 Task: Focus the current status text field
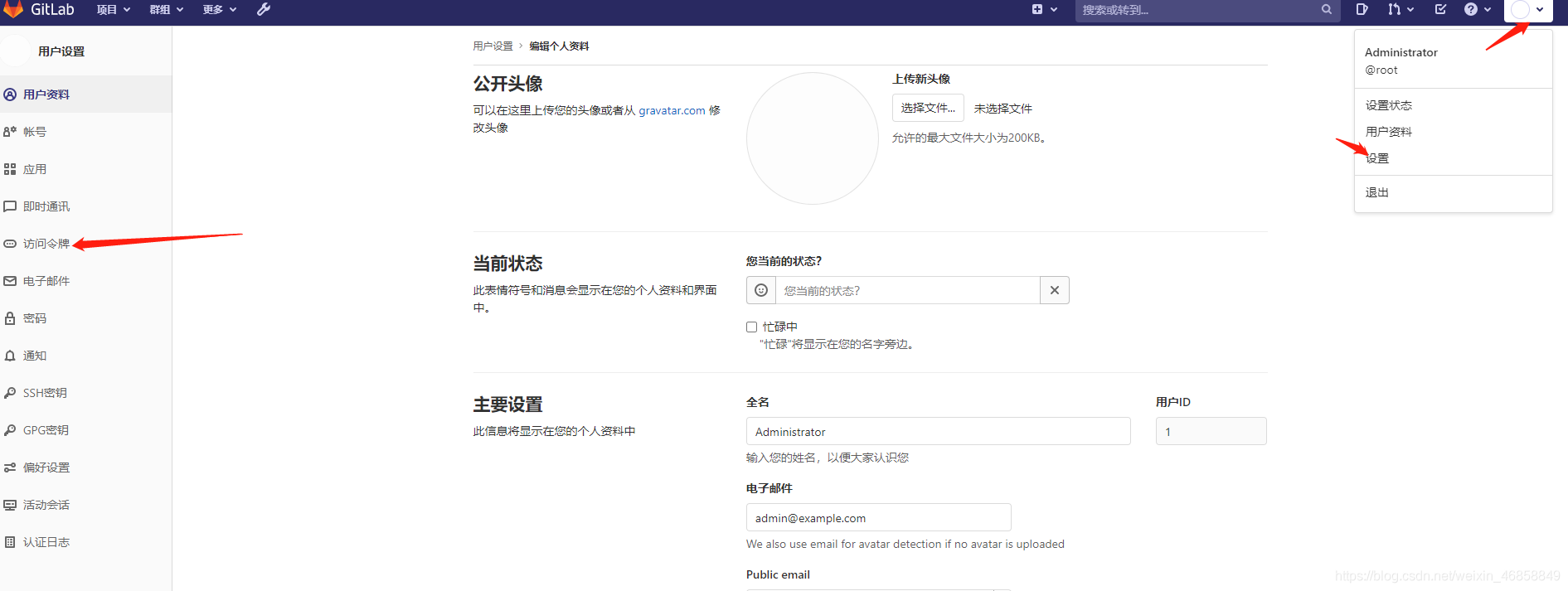[908, 290]
